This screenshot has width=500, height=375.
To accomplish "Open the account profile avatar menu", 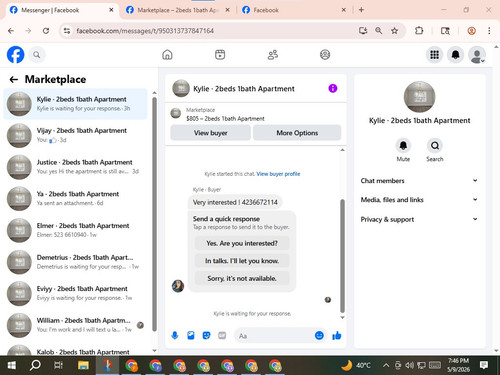I will pos(477,55).
